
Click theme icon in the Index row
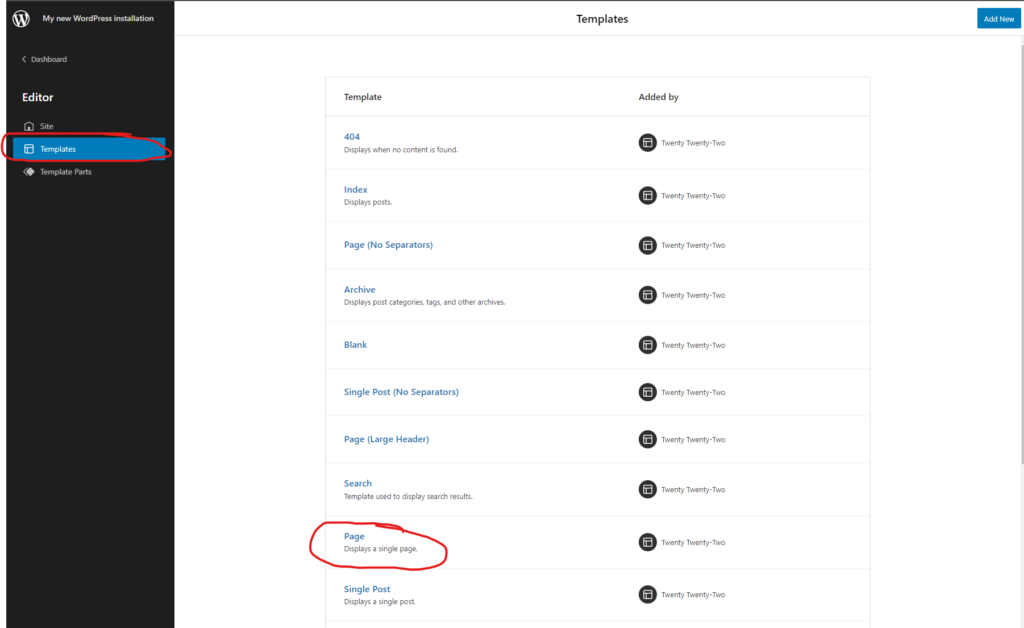pos(647,195)
